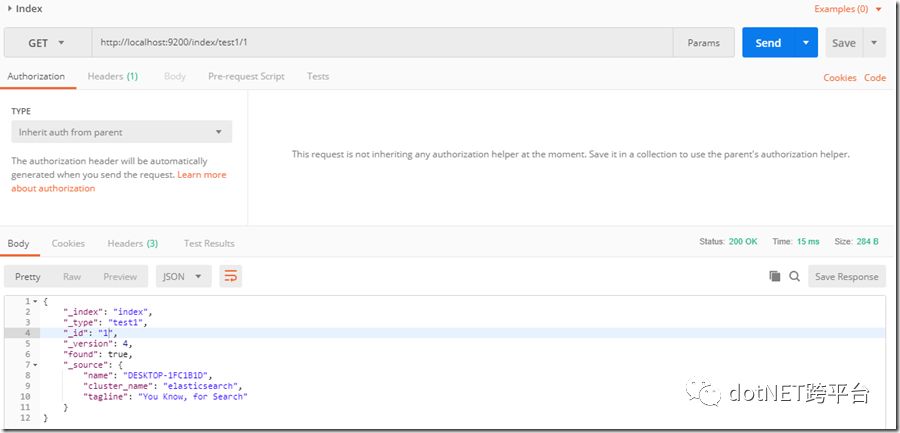Open the Test Results tab
The image size is (900, 433).
(209, 243)
